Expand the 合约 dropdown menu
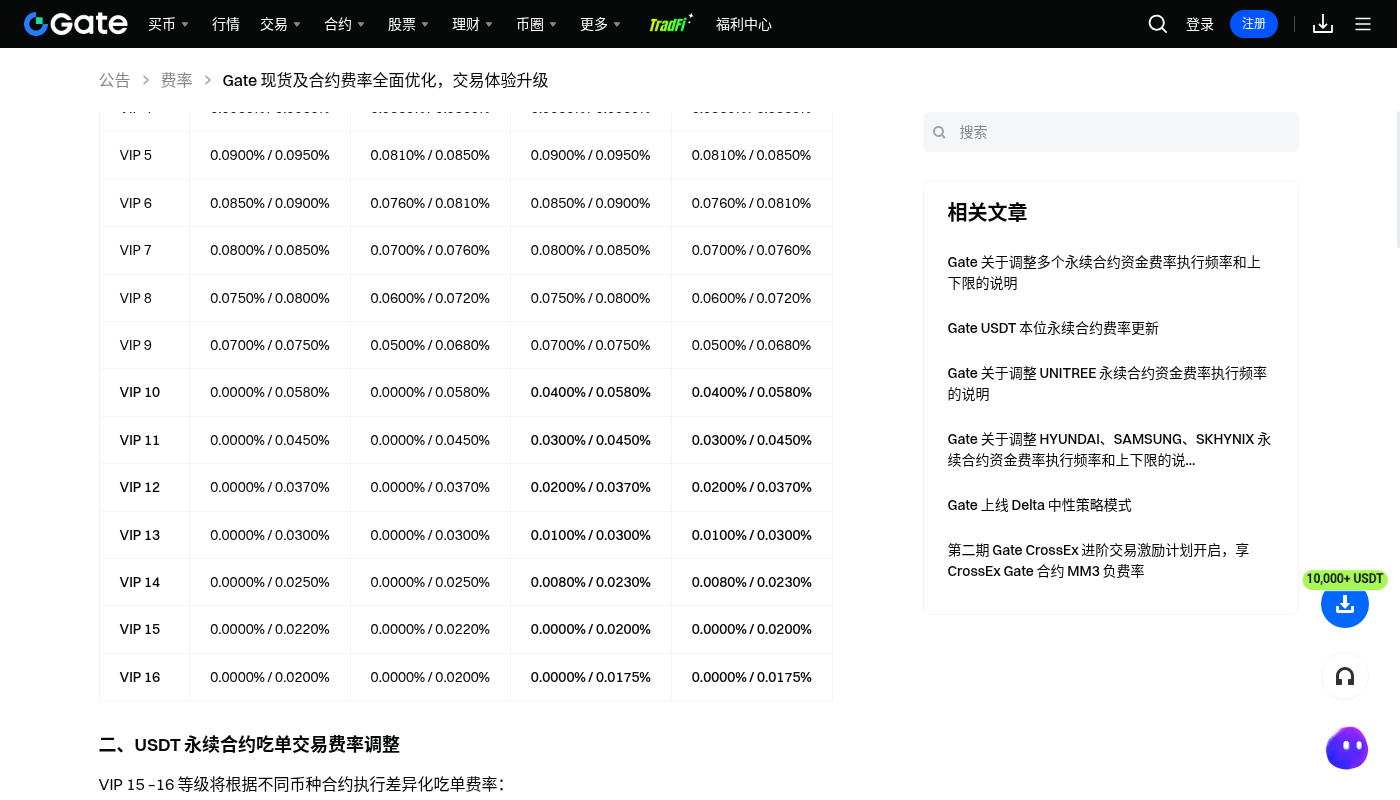 tap(345, 24)
